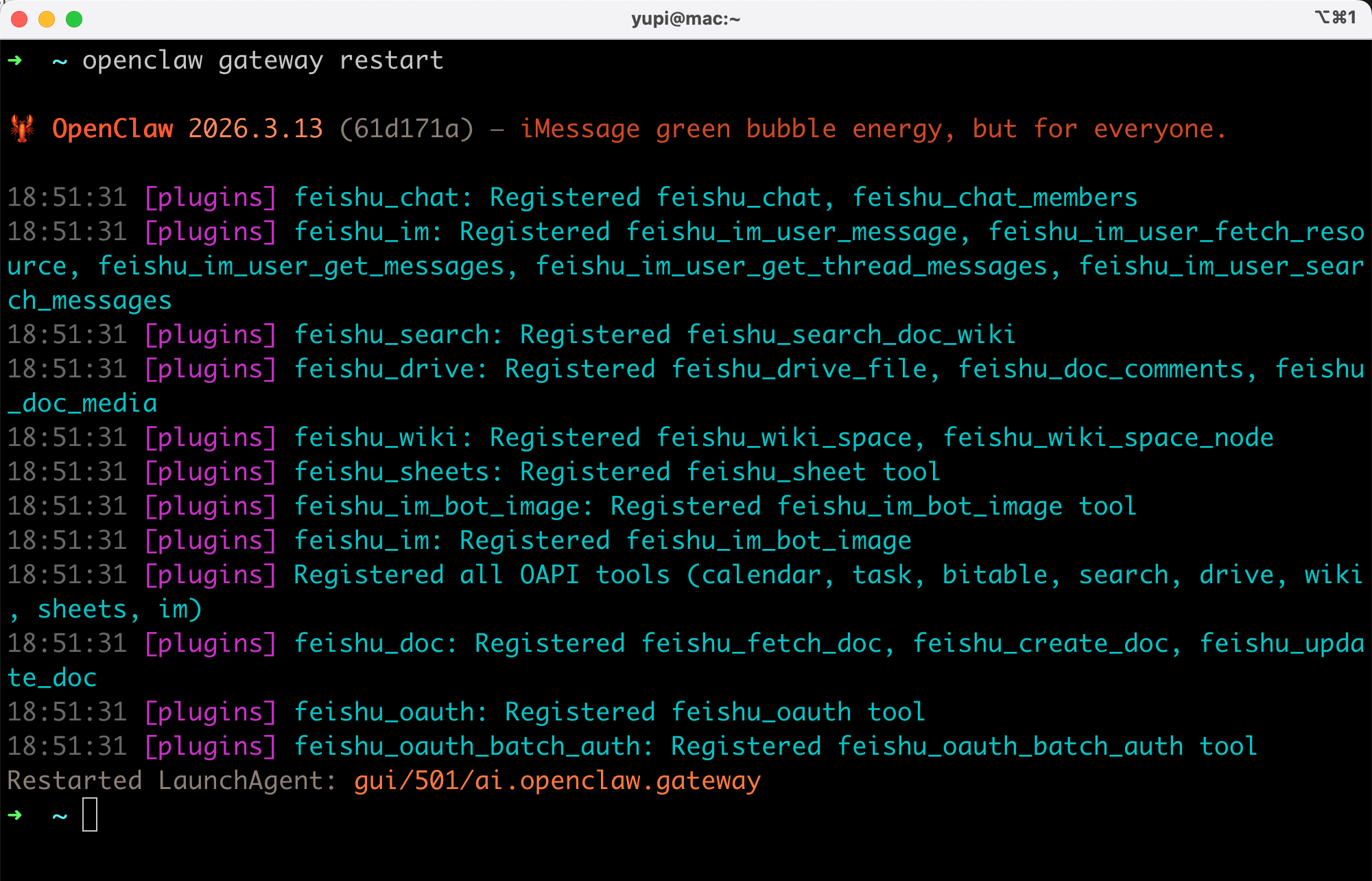The image size is (1372, 881).
Task: Click the 'openclaw gateway restart' command text
Action: point(263,60)
